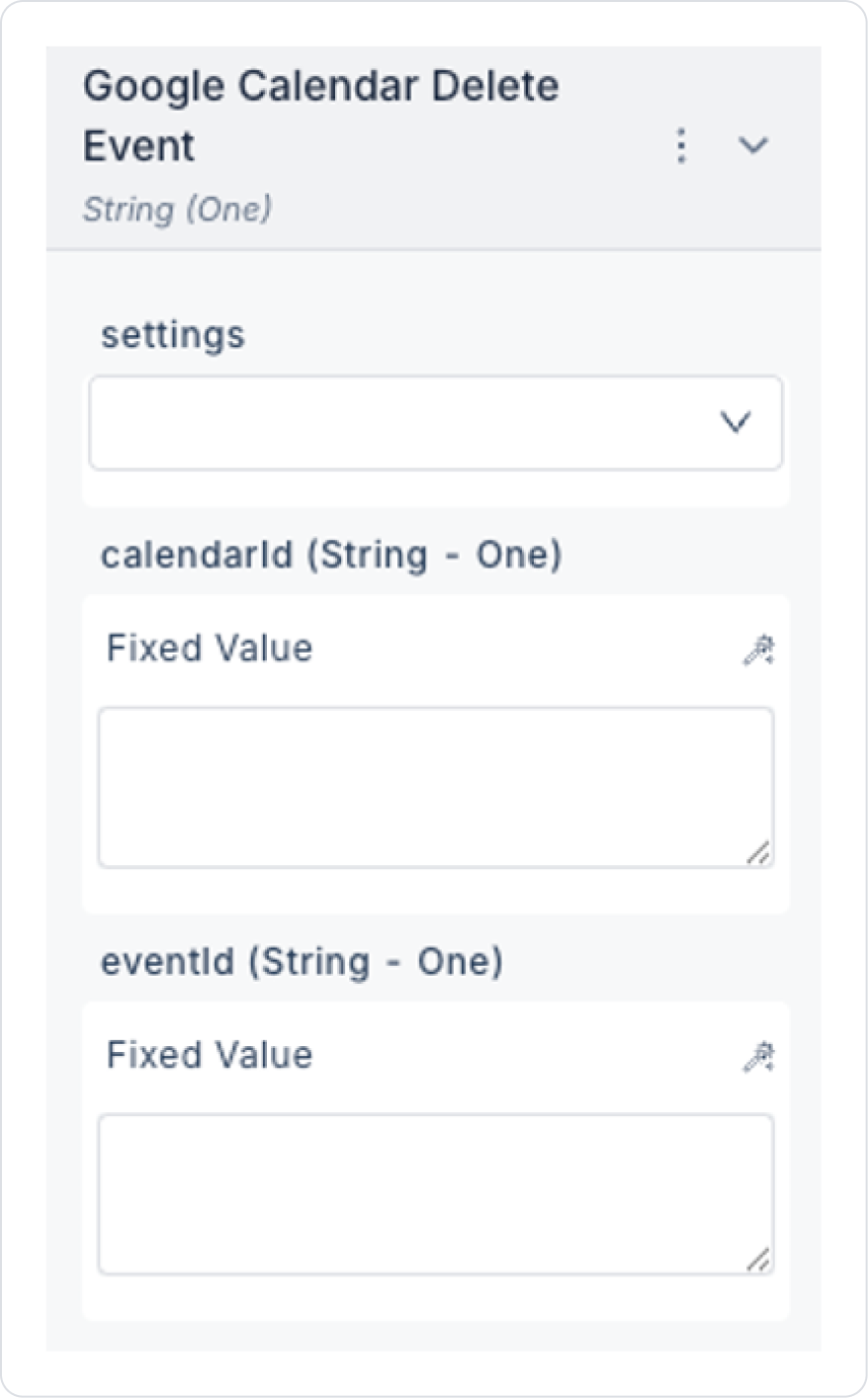The height and width of the screenshot is (1398, 868).
Task: Click empty space beside the eventId heading
Action: coord(652,962)
